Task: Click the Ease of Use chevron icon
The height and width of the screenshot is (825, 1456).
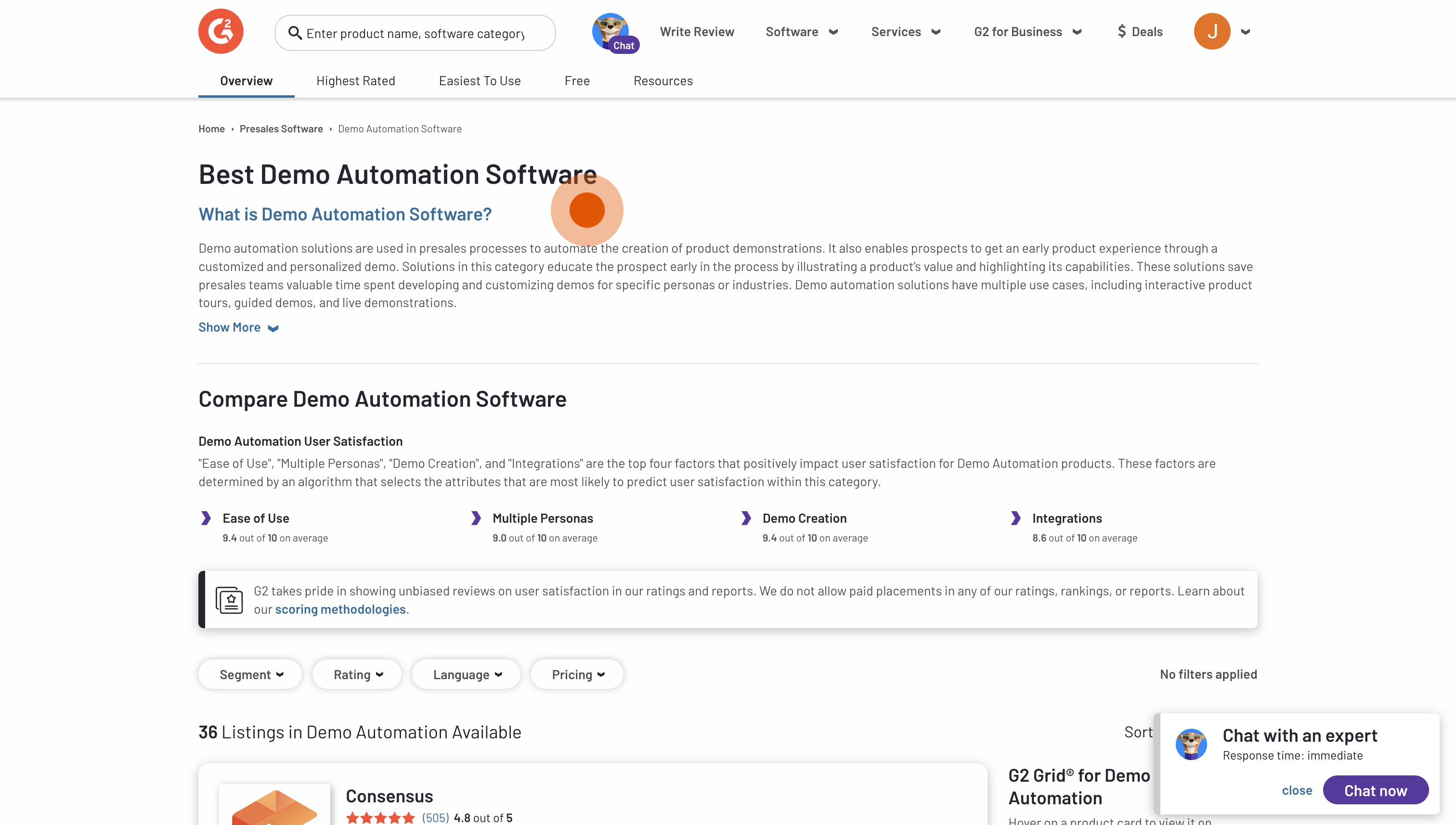Action: (206, 518)
